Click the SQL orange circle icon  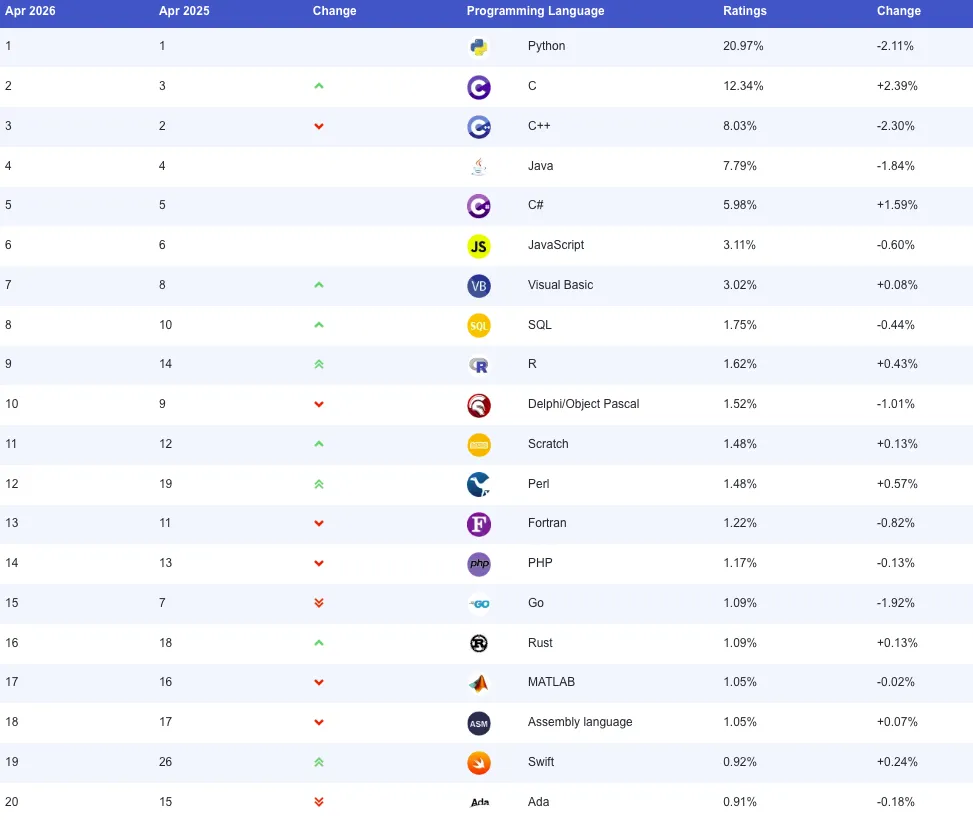click(x=478, y=326)
